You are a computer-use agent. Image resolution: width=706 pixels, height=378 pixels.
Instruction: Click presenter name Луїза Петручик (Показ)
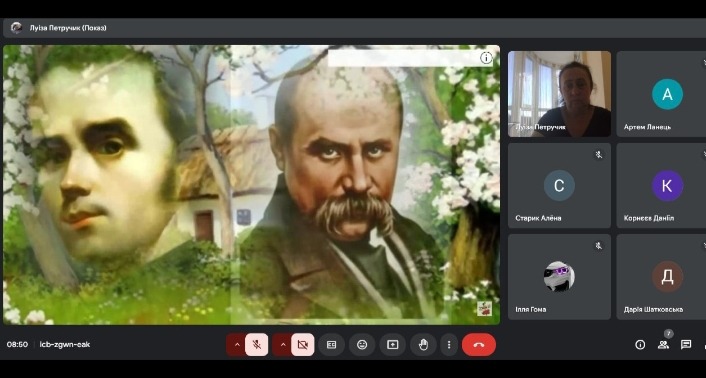pos(68,28)
